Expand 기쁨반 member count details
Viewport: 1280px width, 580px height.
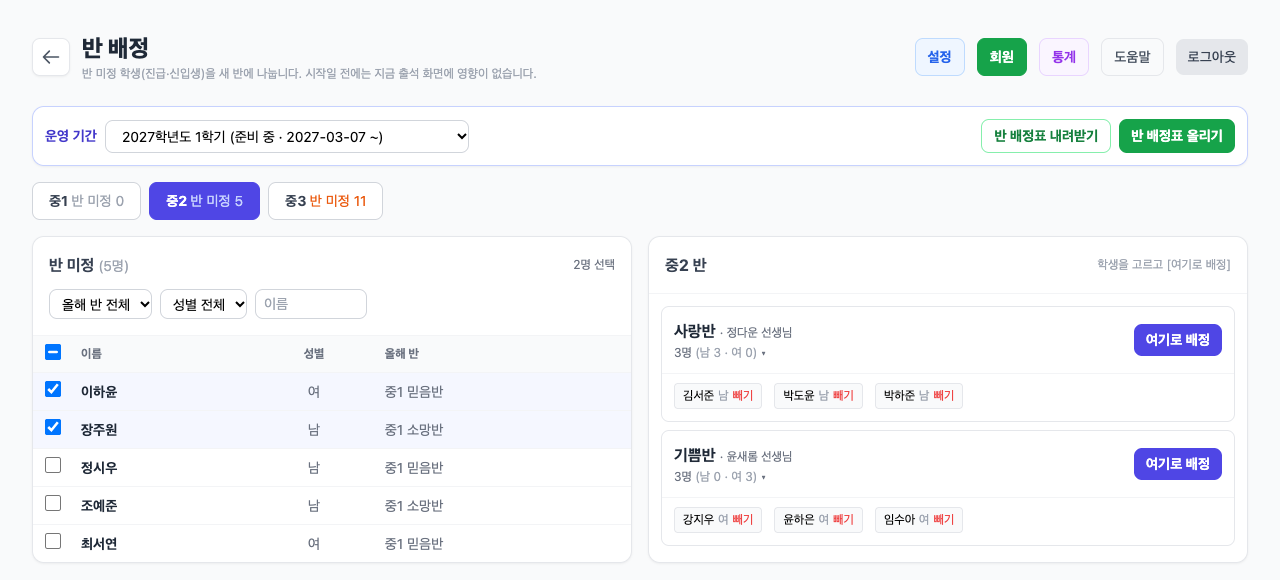[720, 477]
